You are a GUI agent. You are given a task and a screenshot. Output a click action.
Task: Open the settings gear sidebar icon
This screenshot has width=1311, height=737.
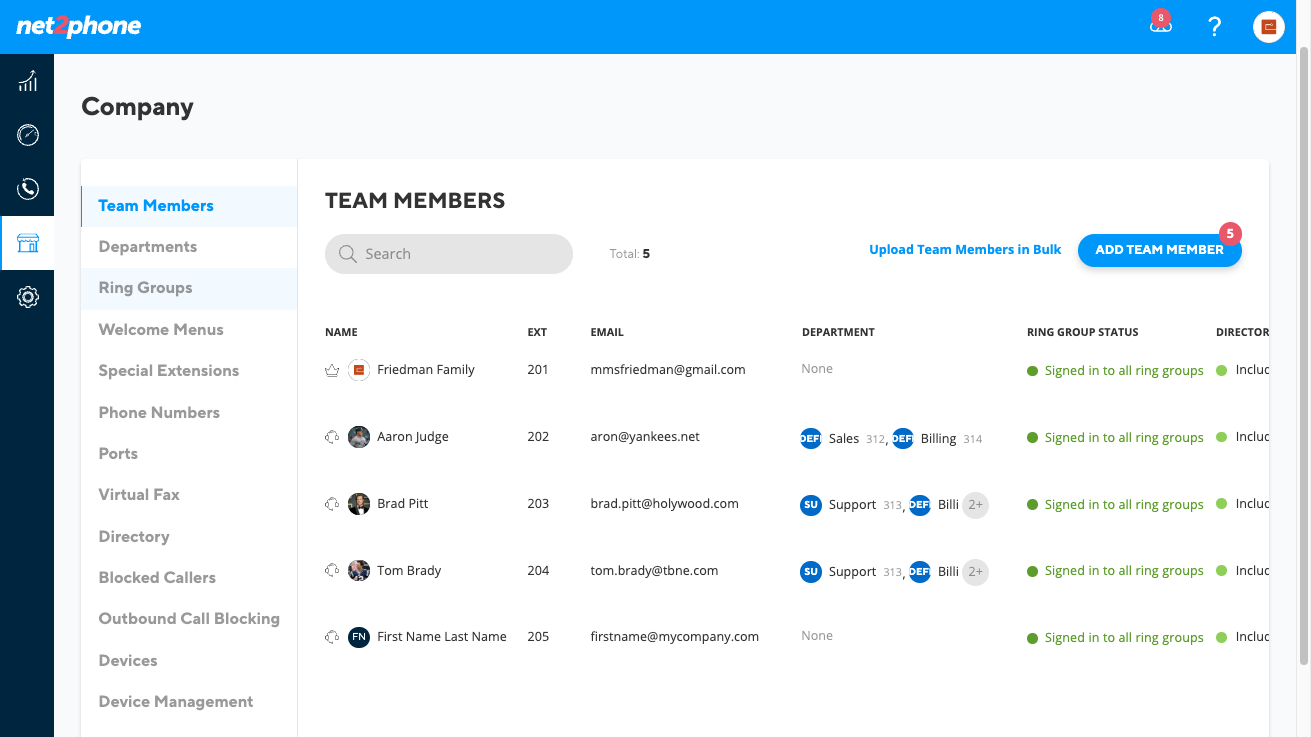coord(28,297)
